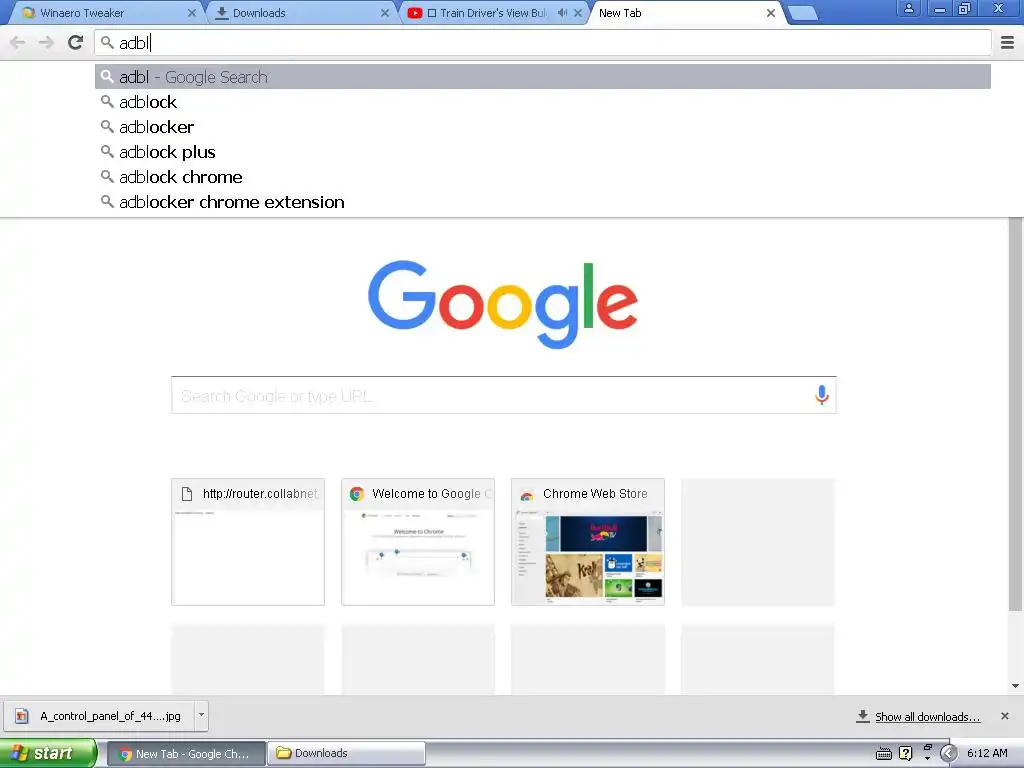
Task: Click the page vertical scrollbar
Action: click(x=1015, y=415)
